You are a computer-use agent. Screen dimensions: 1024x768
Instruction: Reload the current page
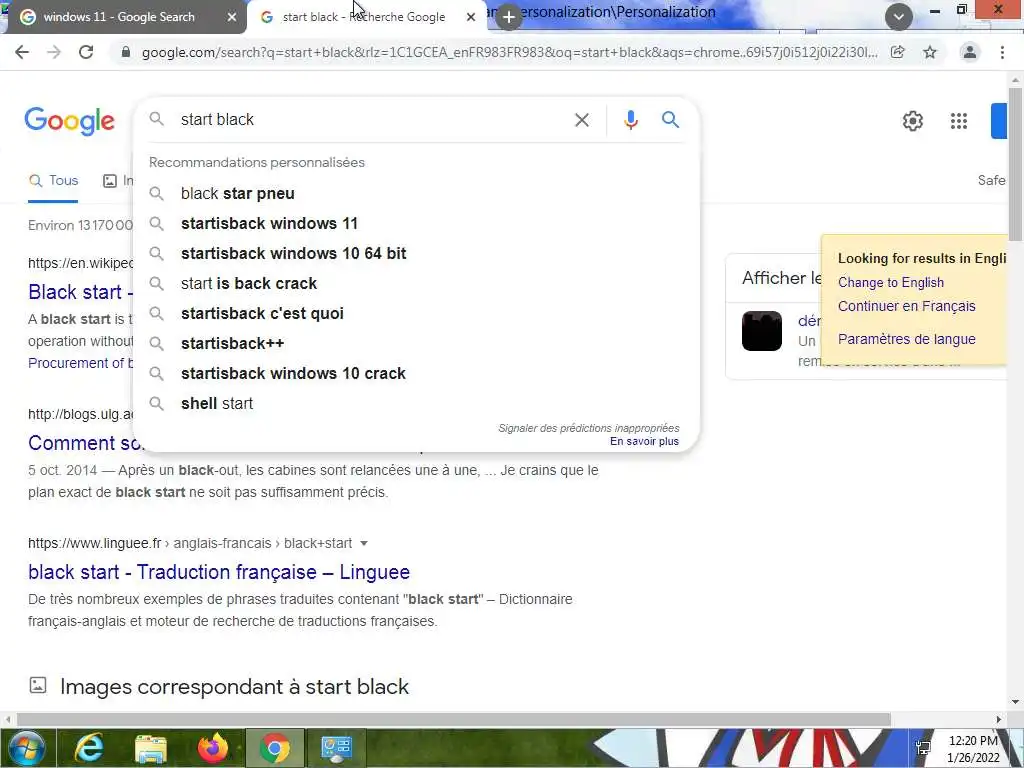(x=86, y=52)
